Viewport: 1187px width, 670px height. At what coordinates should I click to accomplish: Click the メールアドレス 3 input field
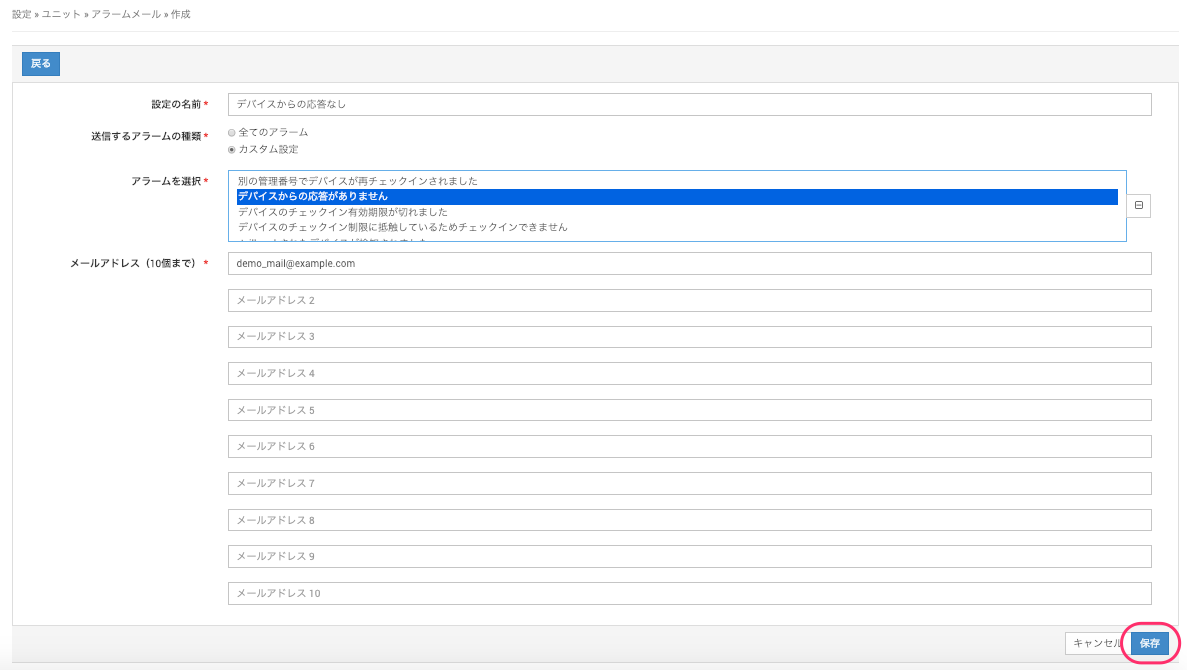(689, 337)
